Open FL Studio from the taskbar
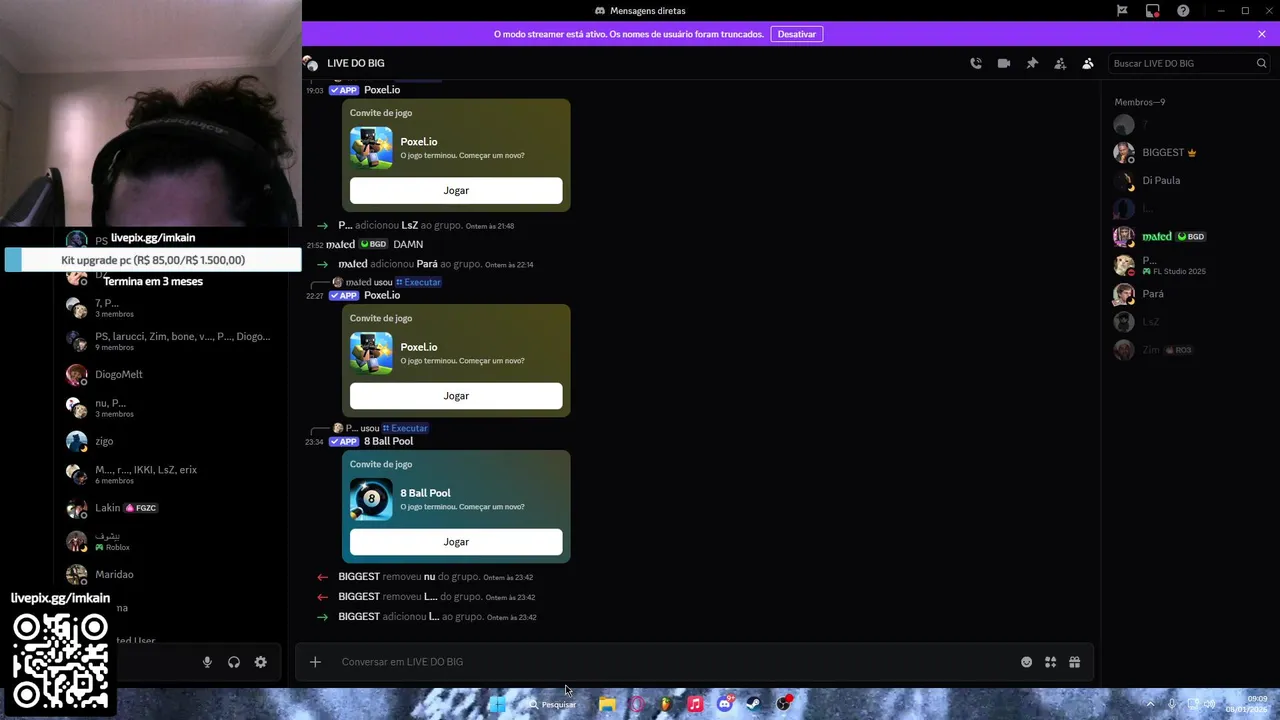The width and height of the screenshot is (1280, 720). 665,704
